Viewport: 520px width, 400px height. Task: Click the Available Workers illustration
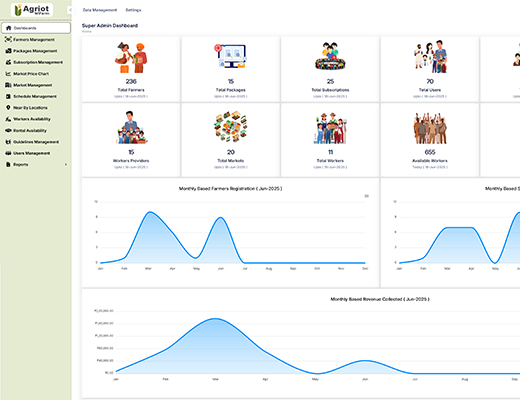(x=430, y=128)
